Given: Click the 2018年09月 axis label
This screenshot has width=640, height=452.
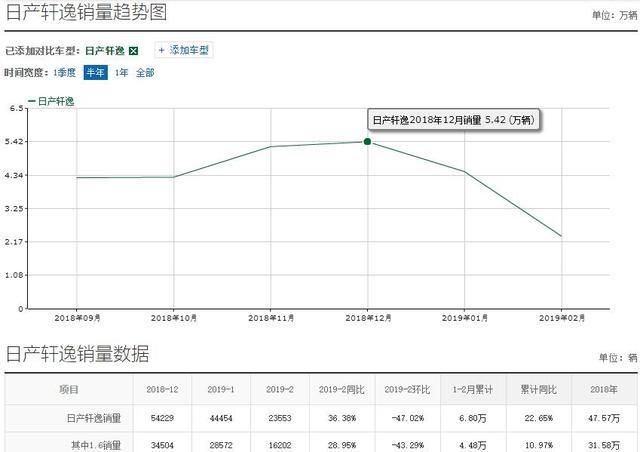Looking at the screenshot, I should coord(77,318).
